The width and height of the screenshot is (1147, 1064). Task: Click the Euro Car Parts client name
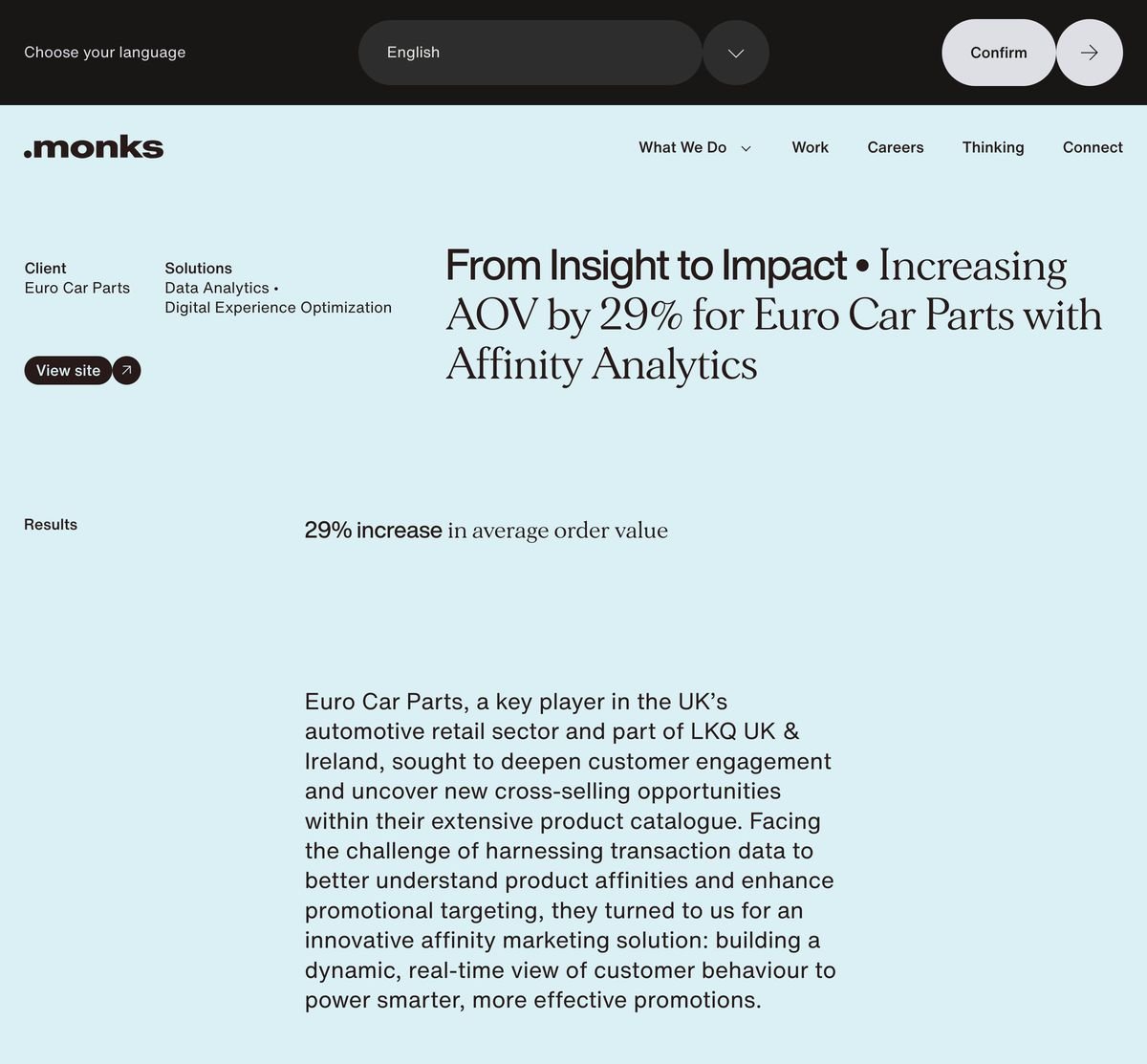[77, 288]
